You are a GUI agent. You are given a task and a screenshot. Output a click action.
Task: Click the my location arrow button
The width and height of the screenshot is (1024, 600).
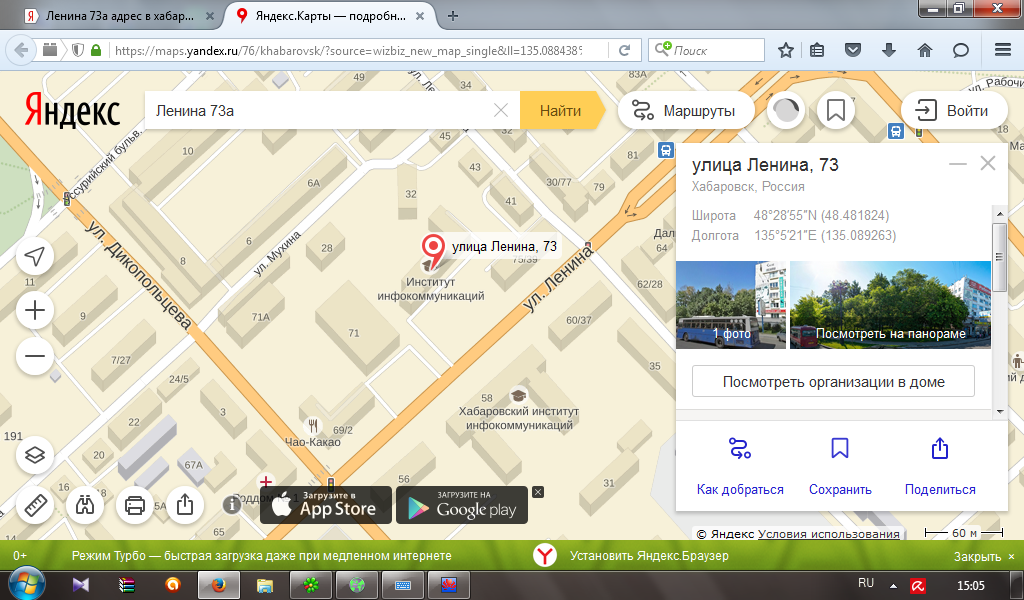coord(35,257)
